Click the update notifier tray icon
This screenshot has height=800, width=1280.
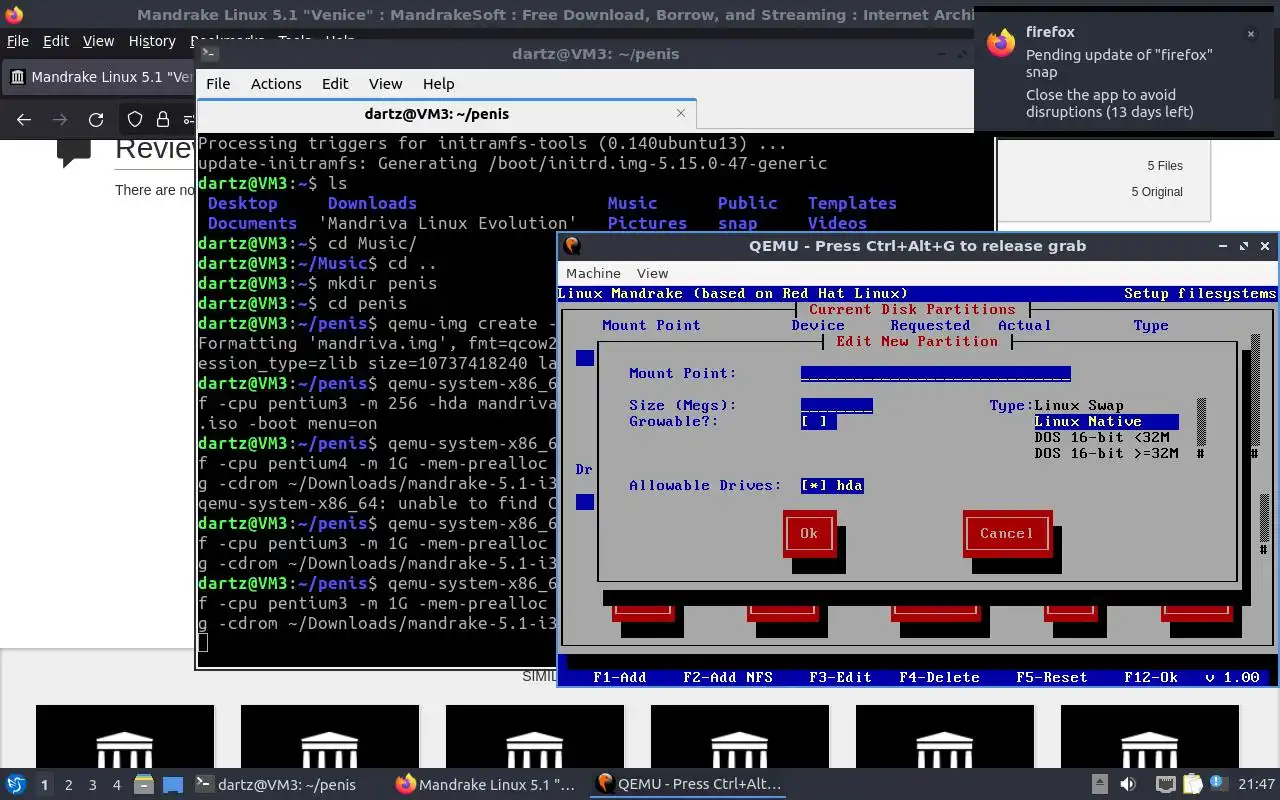[1218, 784]
